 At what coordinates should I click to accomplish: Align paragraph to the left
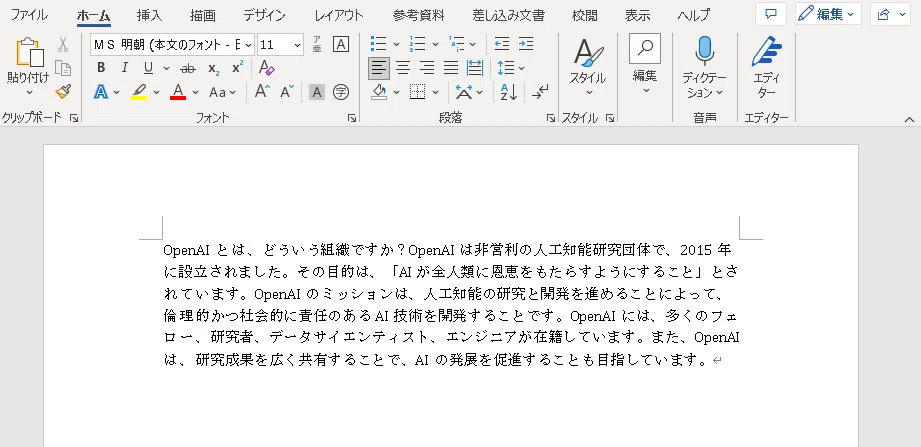(x=379, y=68)
